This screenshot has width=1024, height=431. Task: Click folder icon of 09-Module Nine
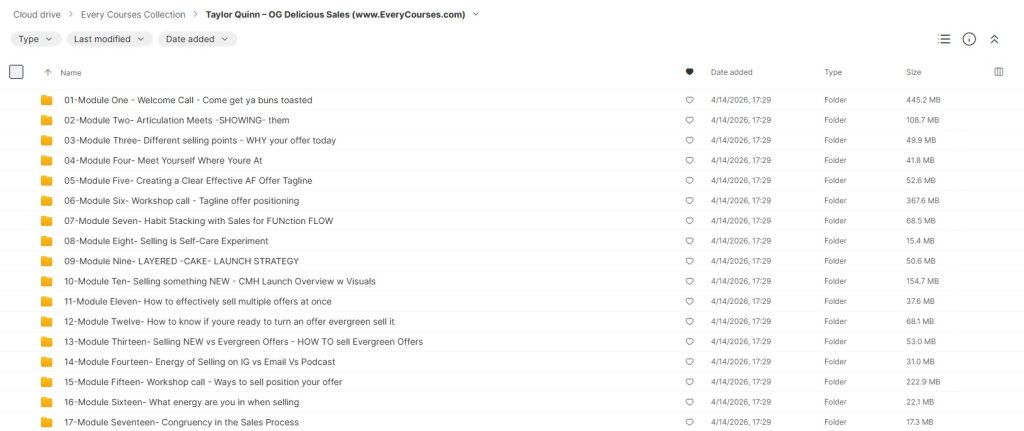(46, 261)
